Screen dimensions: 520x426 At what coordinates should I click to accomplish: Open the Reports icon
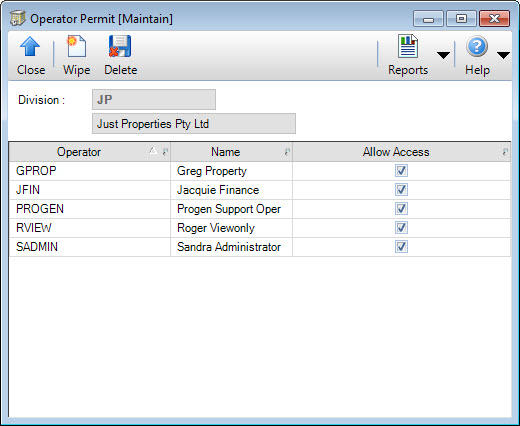coord(408,46)
